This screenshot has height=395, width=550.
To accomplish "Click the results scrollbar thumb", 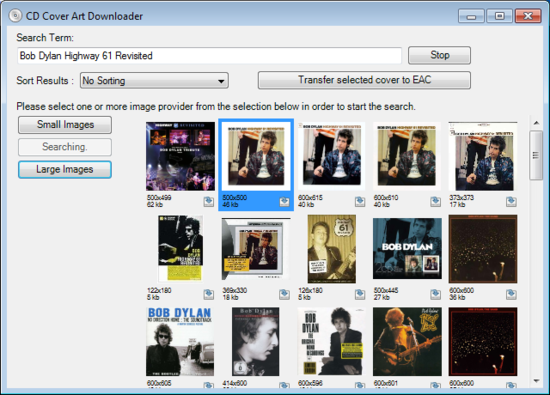I will point(536,155).
